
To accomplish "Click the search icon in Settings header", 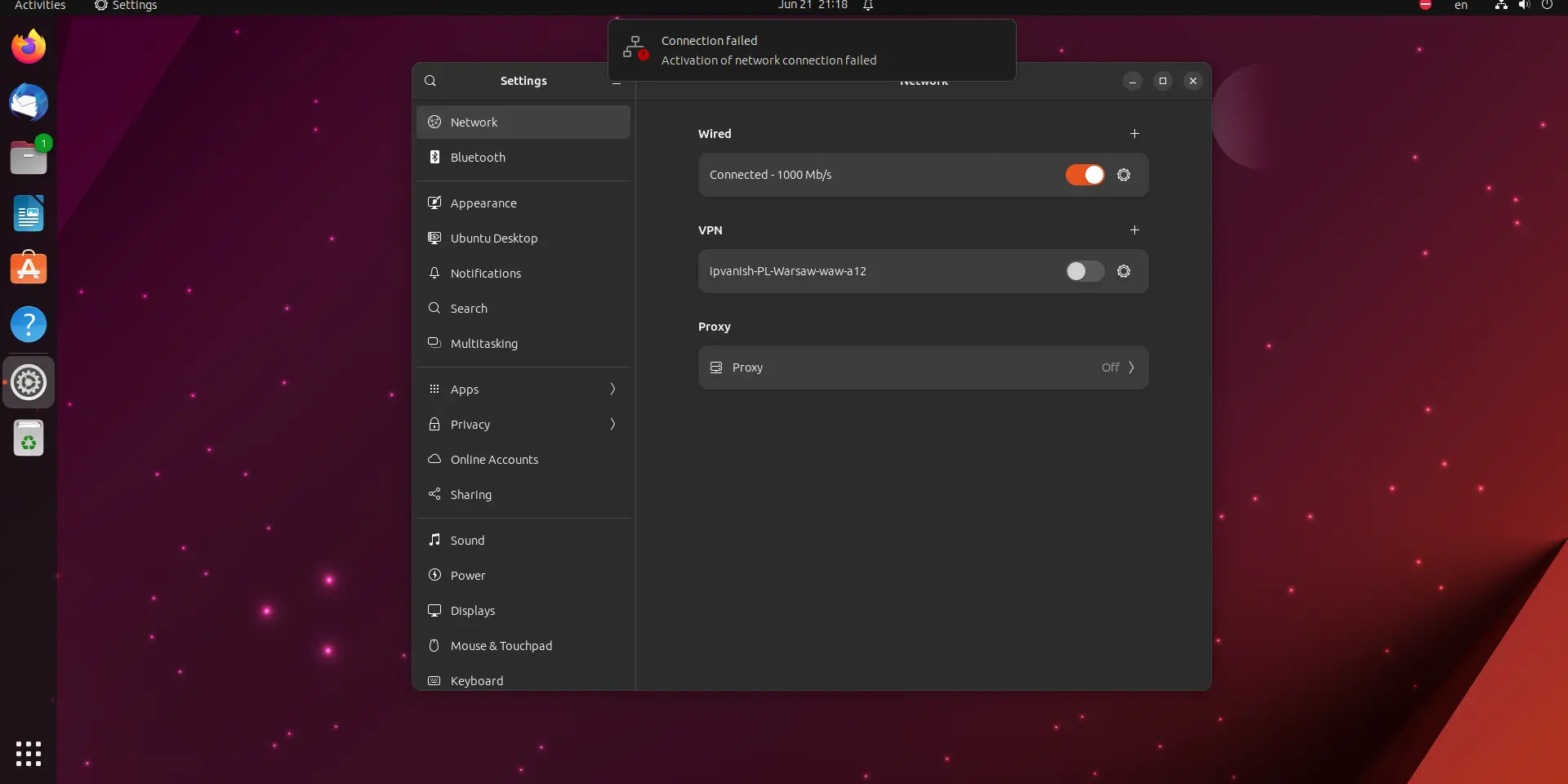I will 430,81.
